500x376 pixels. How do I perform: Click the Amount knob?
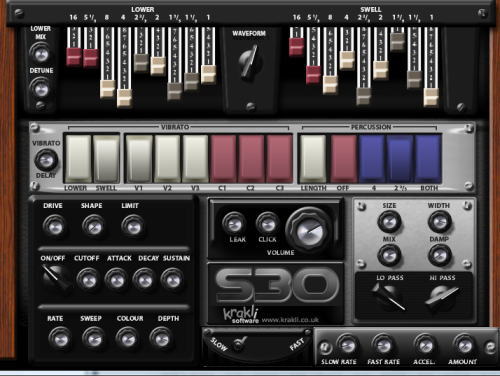pos(464,345)
